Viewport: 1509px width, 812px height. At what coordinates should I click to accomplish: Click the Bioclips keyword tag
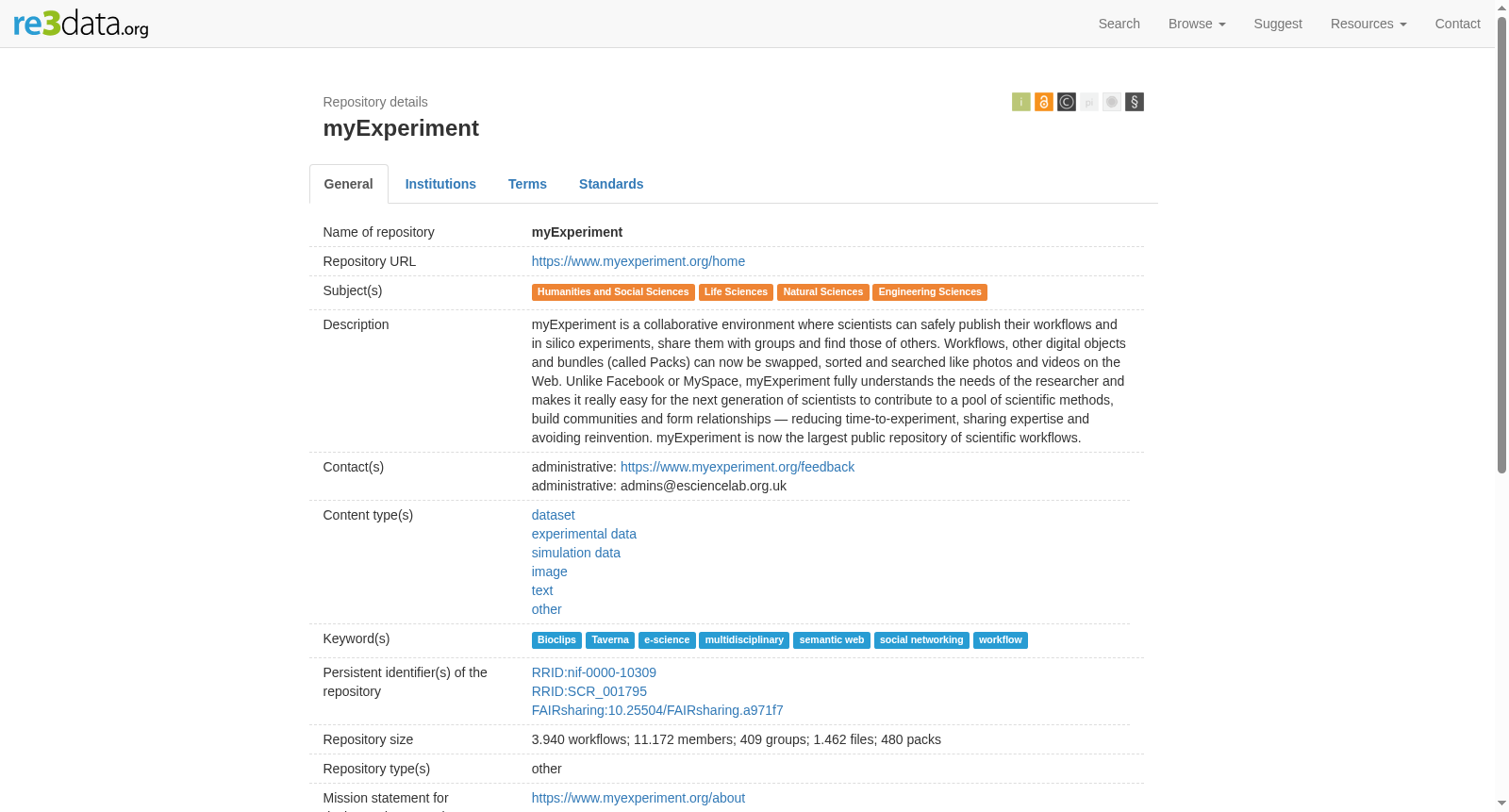(x=556, y=640)
